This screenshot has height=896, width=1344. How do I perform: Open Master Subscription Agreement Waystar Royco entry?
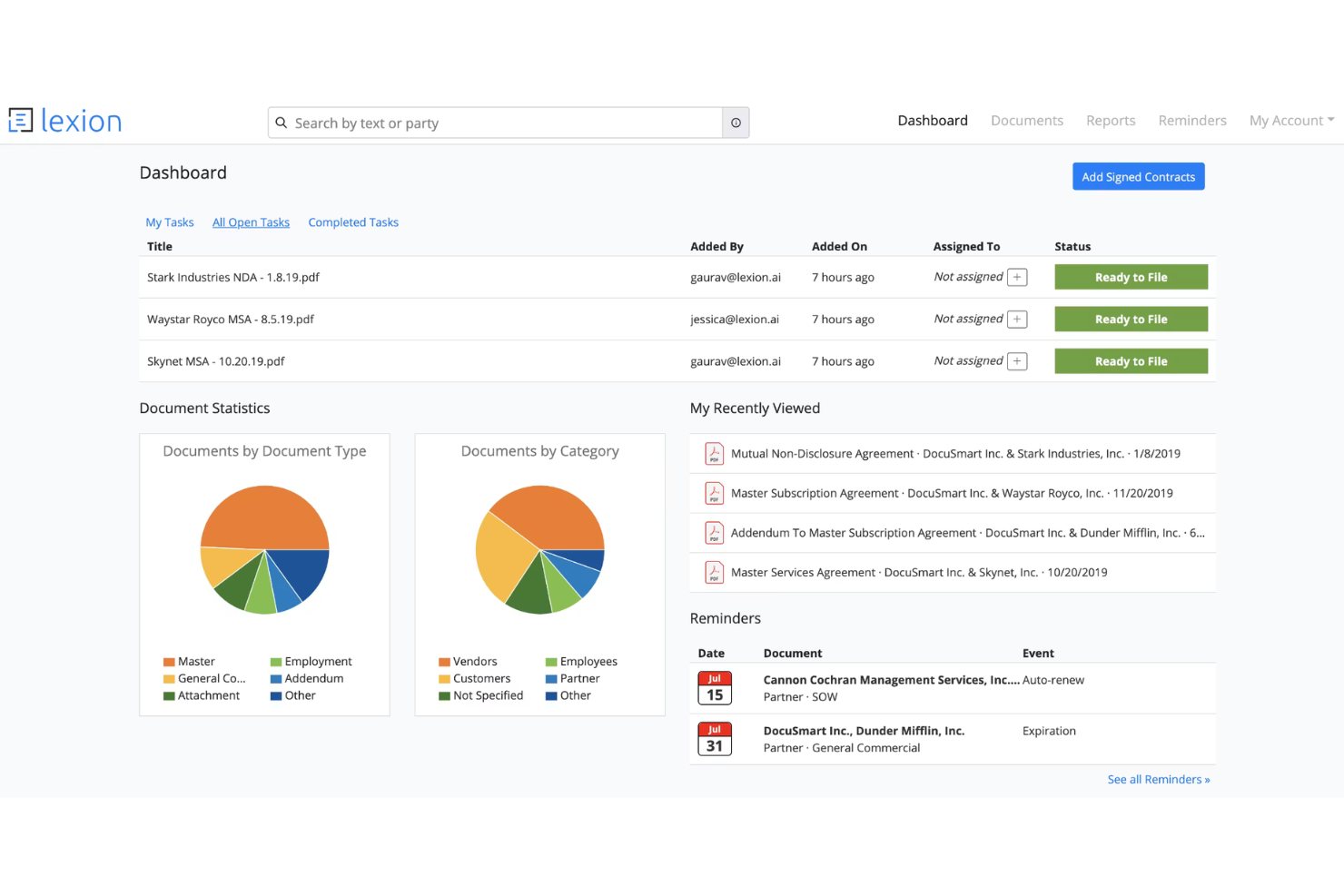(x=952, y=493)
